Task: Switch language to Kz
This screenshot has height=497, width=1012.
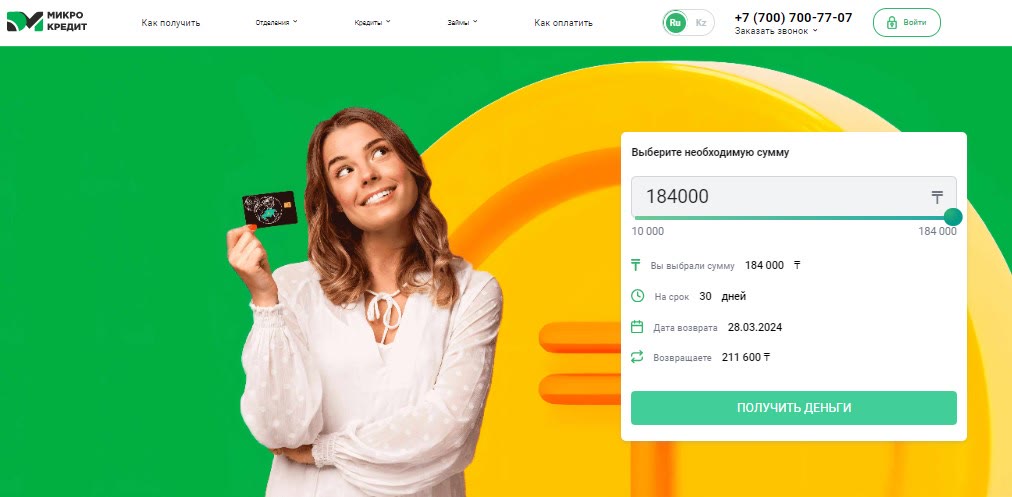Action: 701,23
